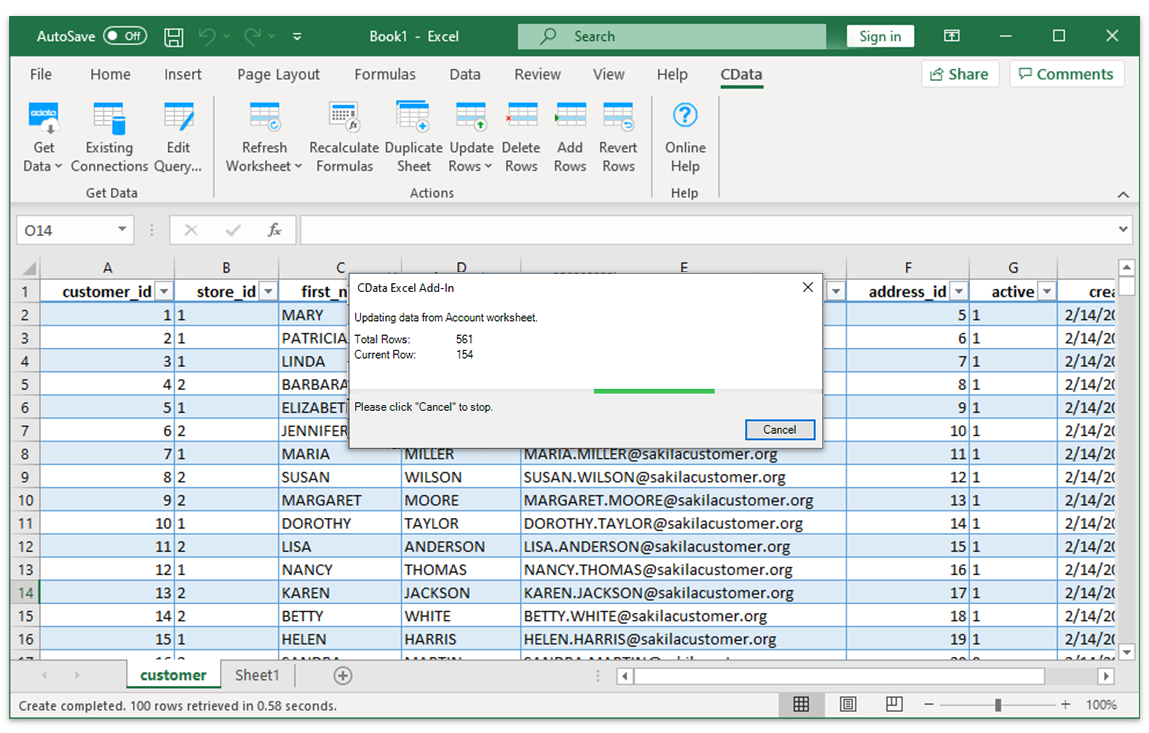Switch to the CData ribbon tab
Viewport: 1149px width, 733px height.
coord(740,74)
